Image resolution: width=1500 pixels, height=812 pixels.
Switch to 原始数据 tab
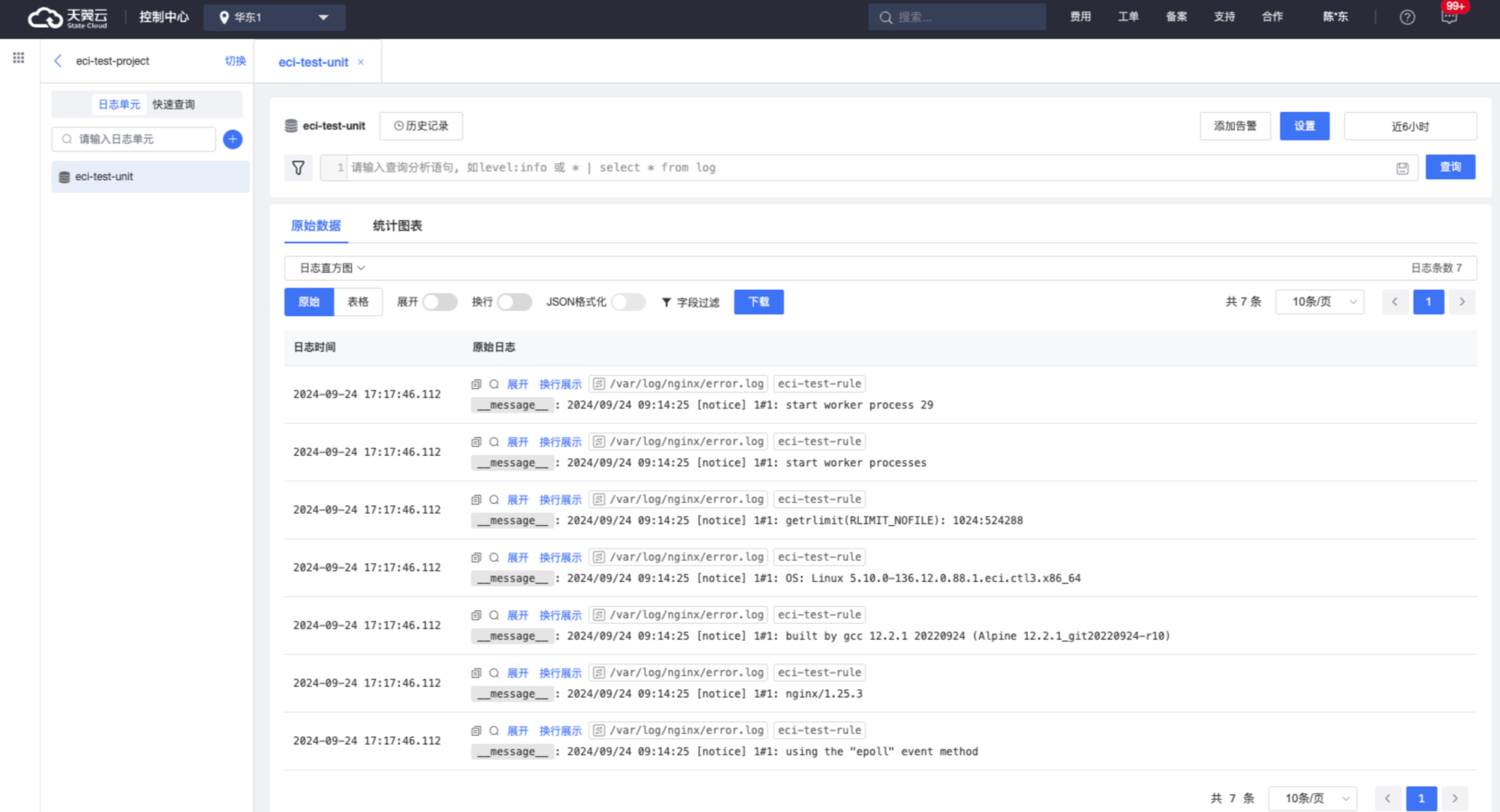coord(315,226)
